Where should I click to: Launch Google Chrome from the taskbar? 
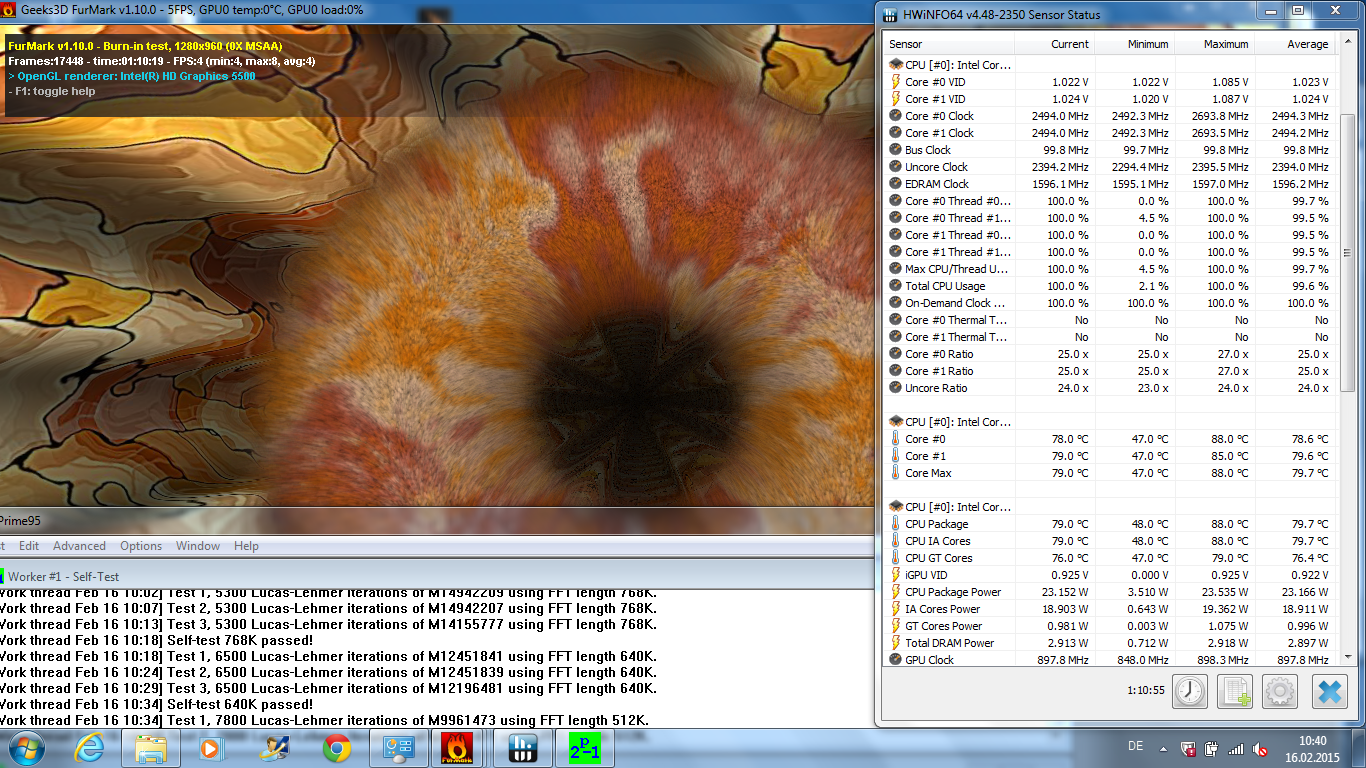pos(336,748)
